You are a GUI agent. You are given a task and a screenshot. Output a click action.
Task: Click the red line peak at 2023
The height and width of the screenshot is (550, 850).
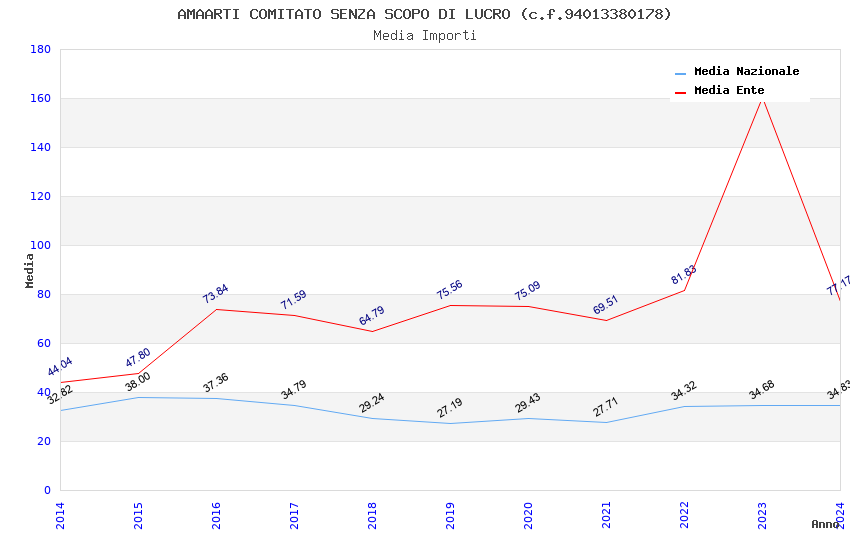(763, 99)
